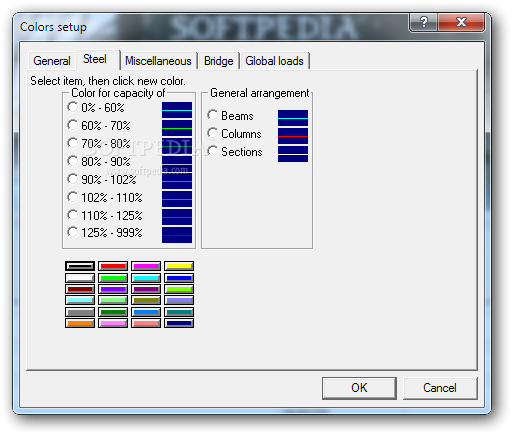Click the 102% - 110% color preview box

[177, 199]
